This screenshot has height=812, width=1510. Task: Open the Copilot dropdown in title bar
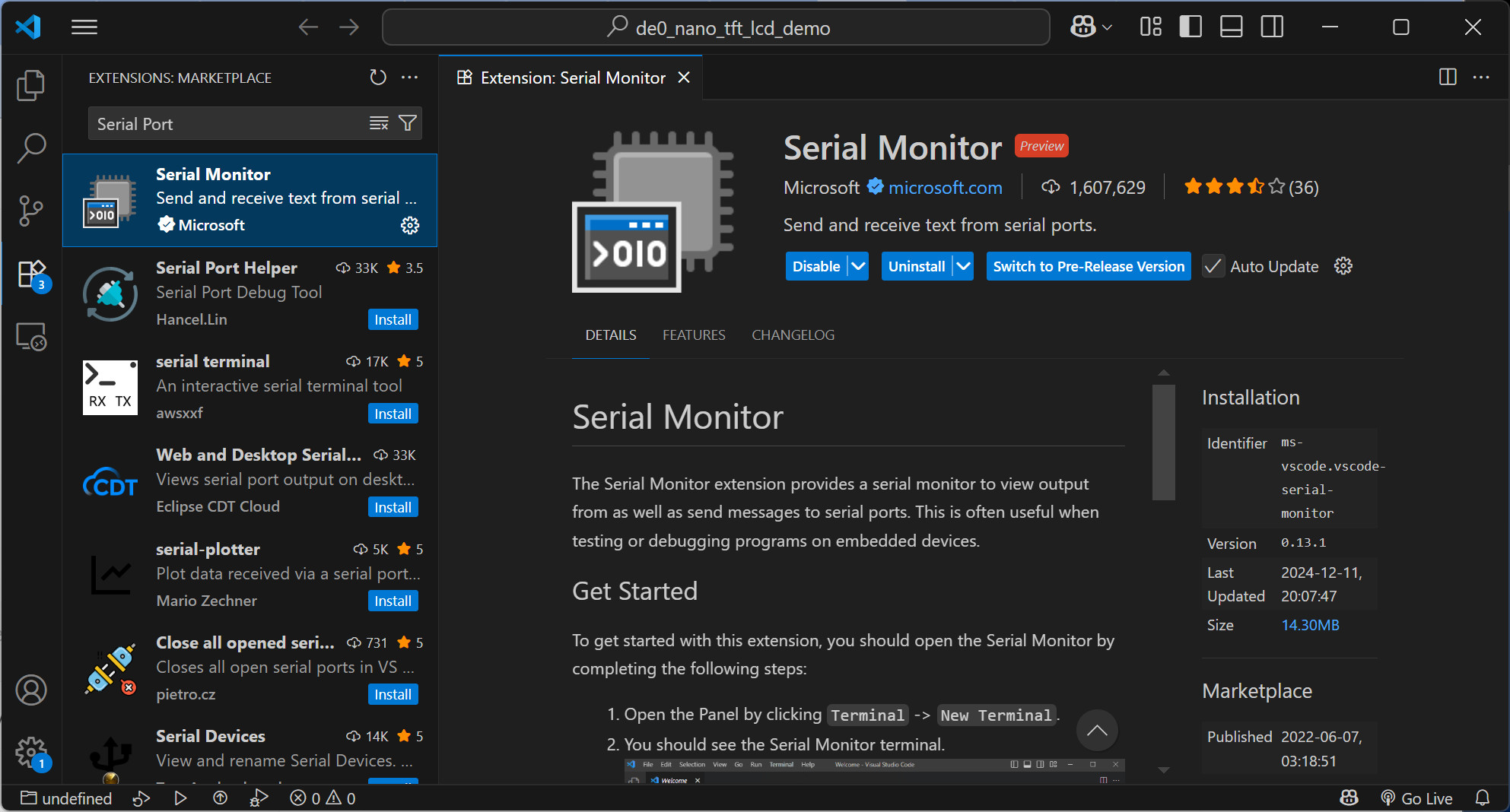coord(1092,27)
